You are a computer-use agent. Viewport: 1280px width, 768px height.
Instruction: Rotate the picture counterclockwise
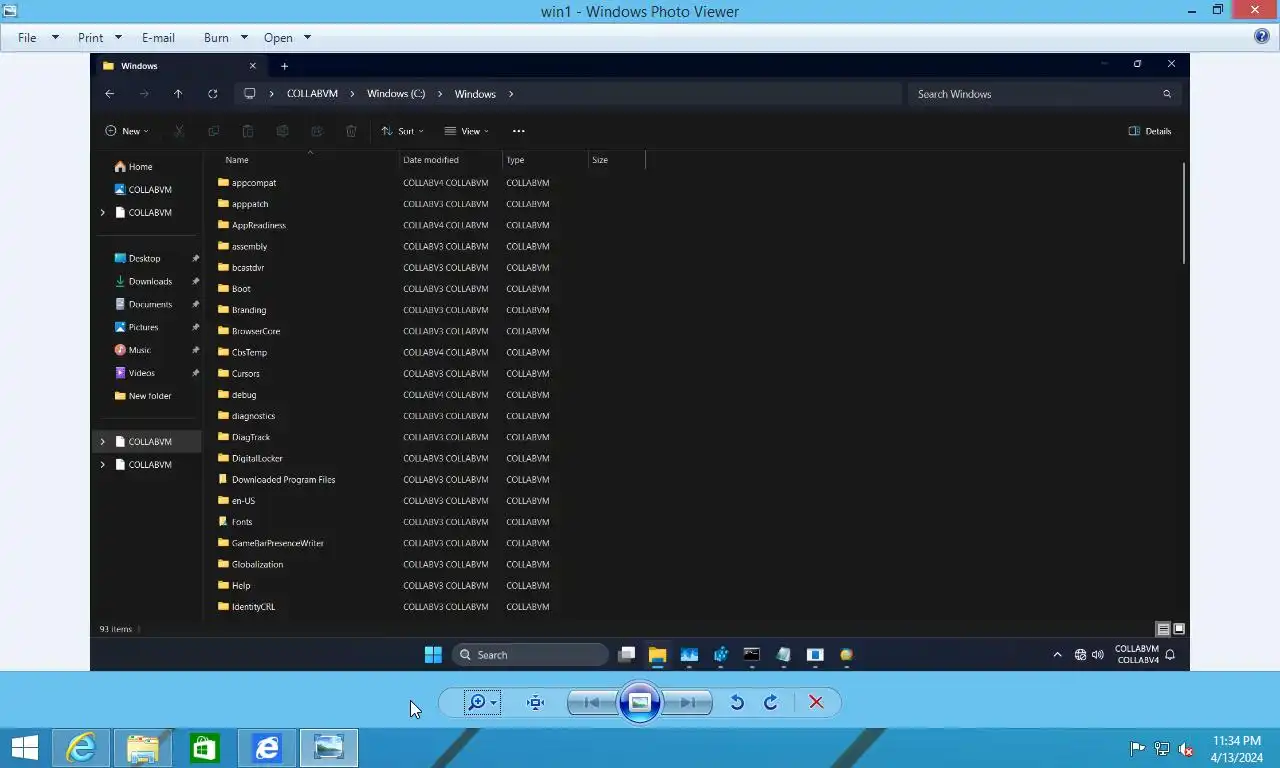tap(737, 702)
